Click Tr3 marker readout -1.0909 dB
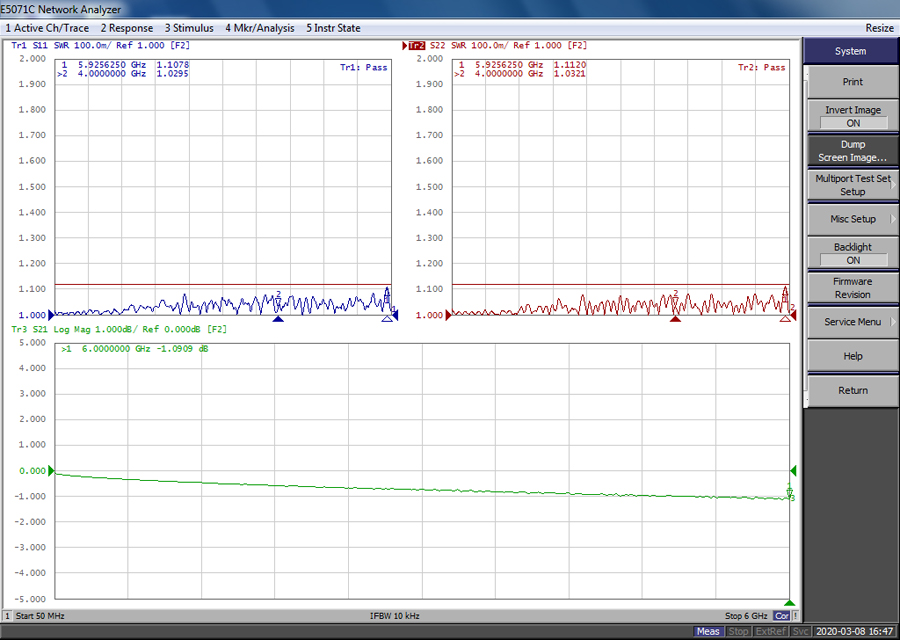The height and width of the screenshot is (640, 900). point(183,349)
